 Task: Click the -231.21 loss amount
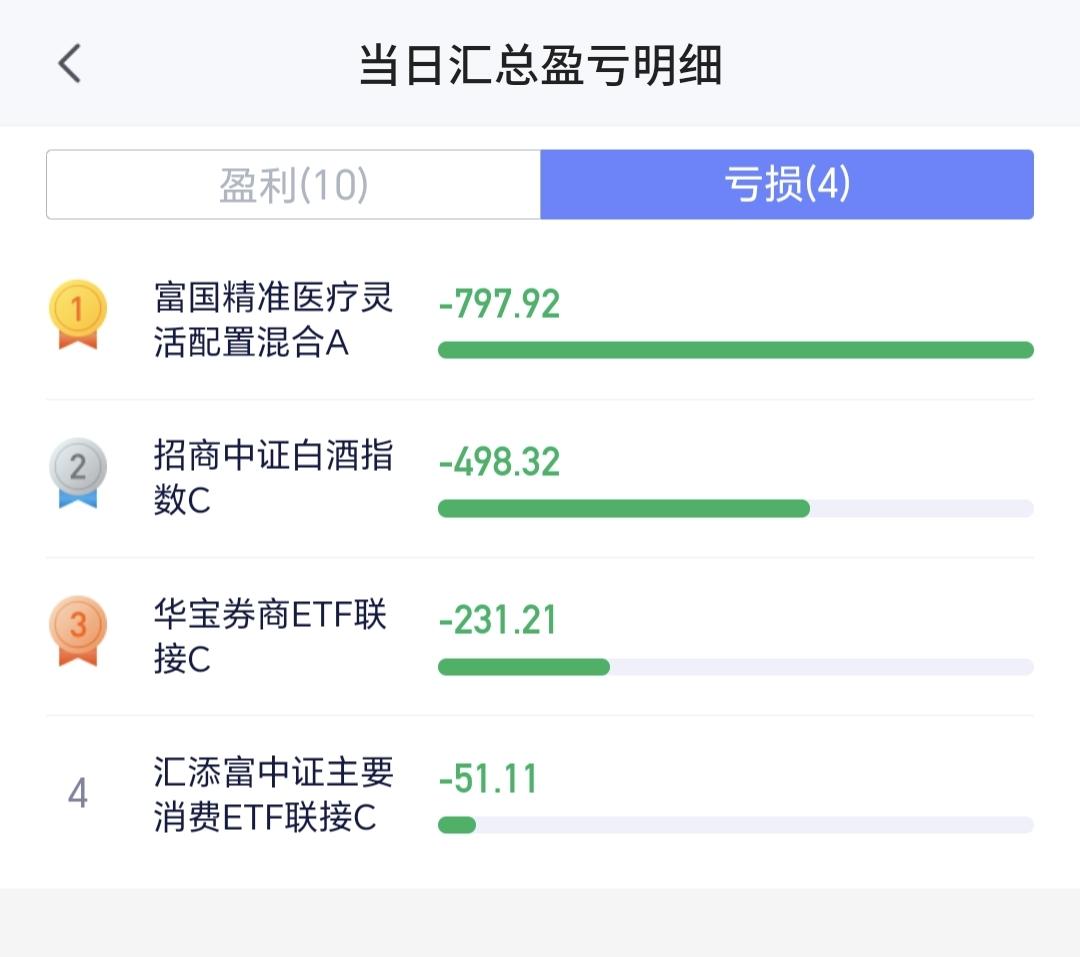pos(497,620)
